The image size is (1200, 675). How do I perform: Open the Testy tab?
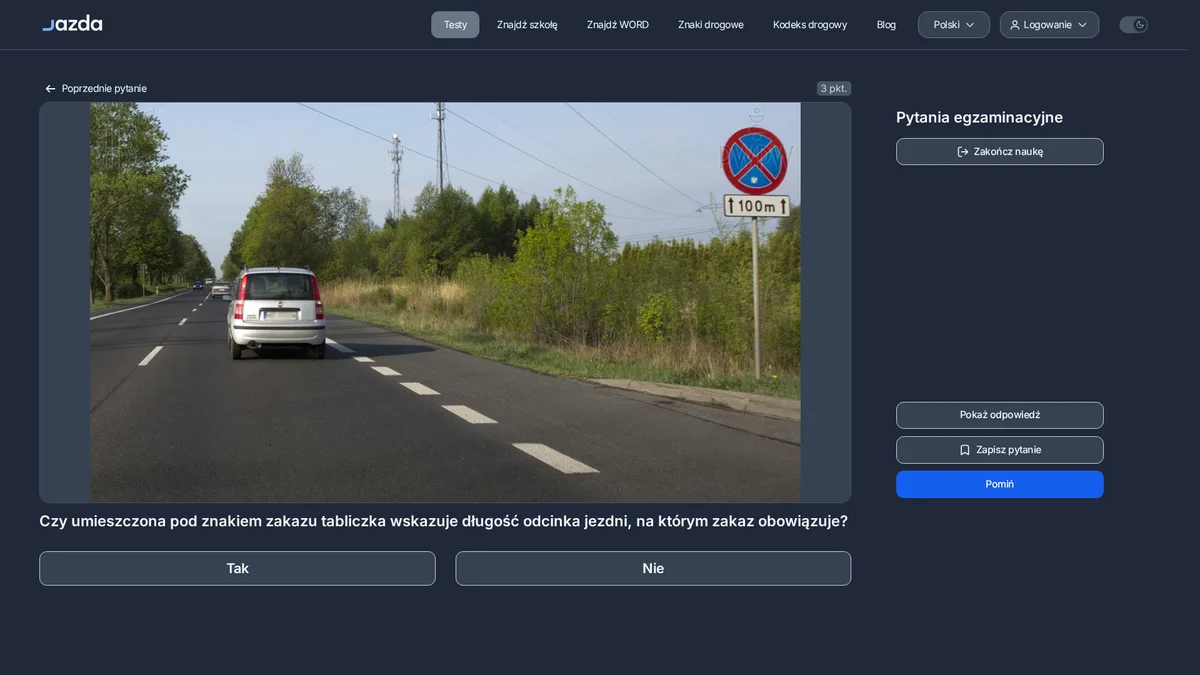[455, 25]
